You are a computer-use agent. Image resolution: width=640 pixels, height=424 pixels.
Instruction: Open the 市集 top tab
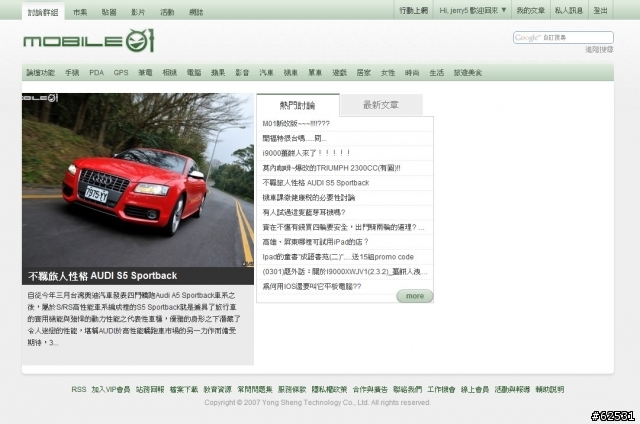click(x=80, y=12)
